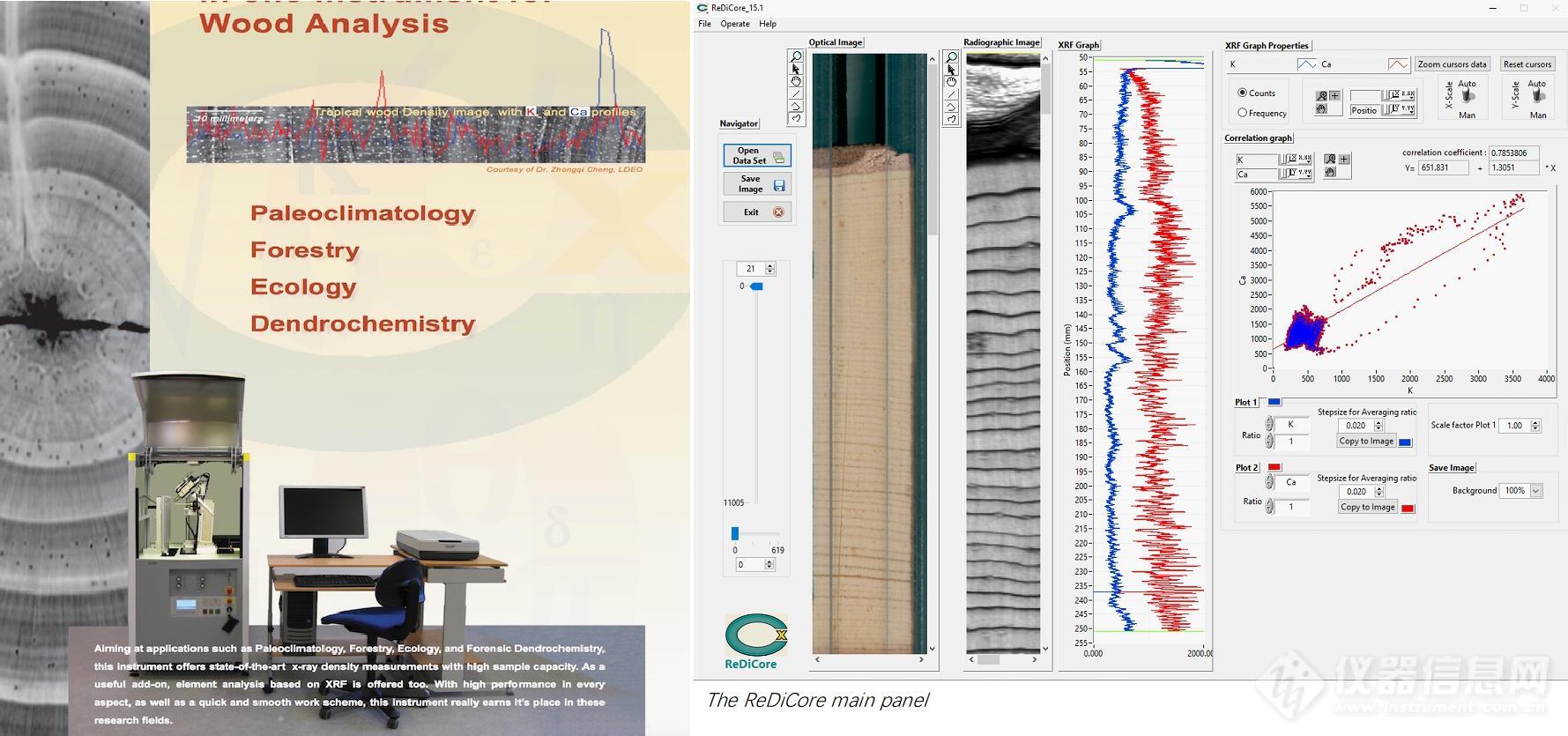
Task: Select the polygon tool beside Radiographic Image
Action: [951, 107]
